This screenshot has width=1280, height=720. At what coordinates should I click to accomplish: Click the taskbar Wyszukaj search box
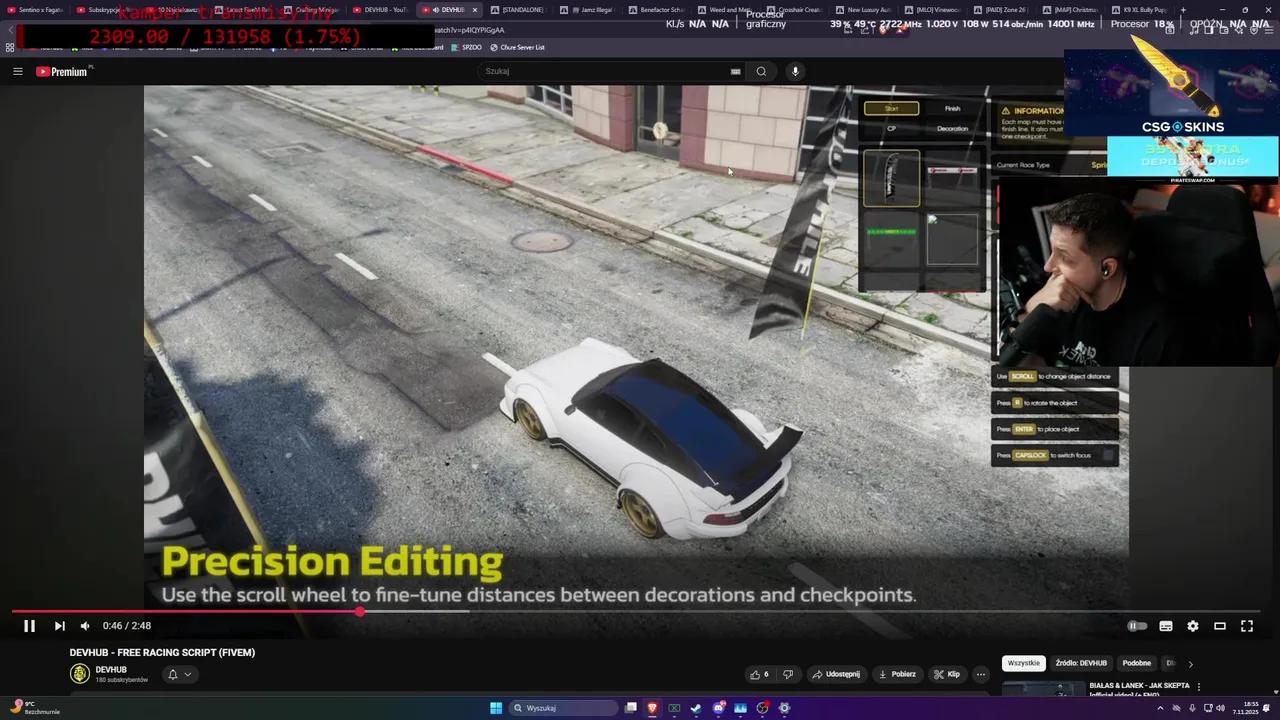click(564, 708)
